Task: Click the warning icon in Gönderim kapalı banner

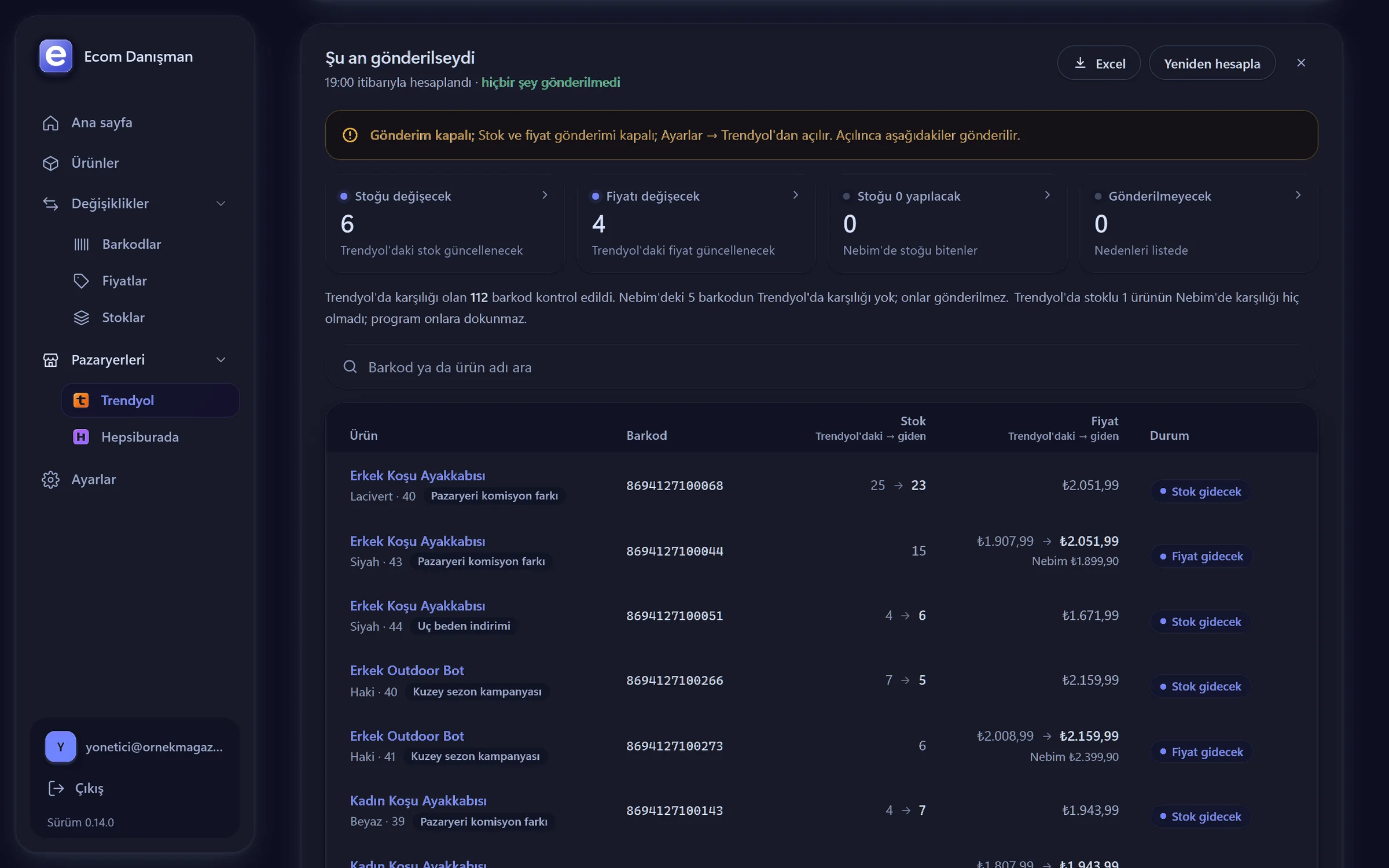Action: [x=350, y=135]
